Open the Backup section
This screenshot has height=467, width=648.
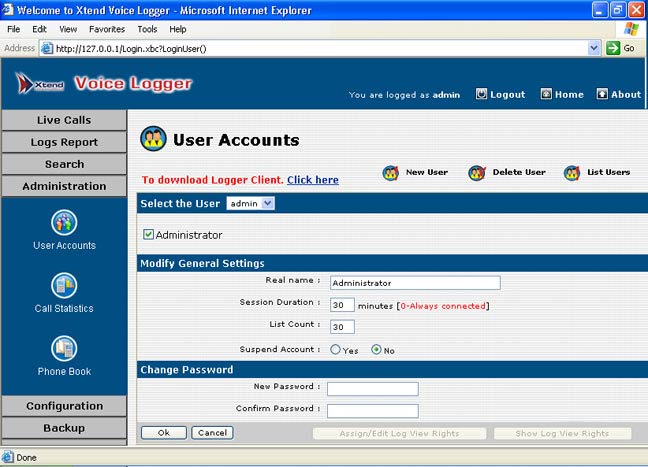[64, 428]
